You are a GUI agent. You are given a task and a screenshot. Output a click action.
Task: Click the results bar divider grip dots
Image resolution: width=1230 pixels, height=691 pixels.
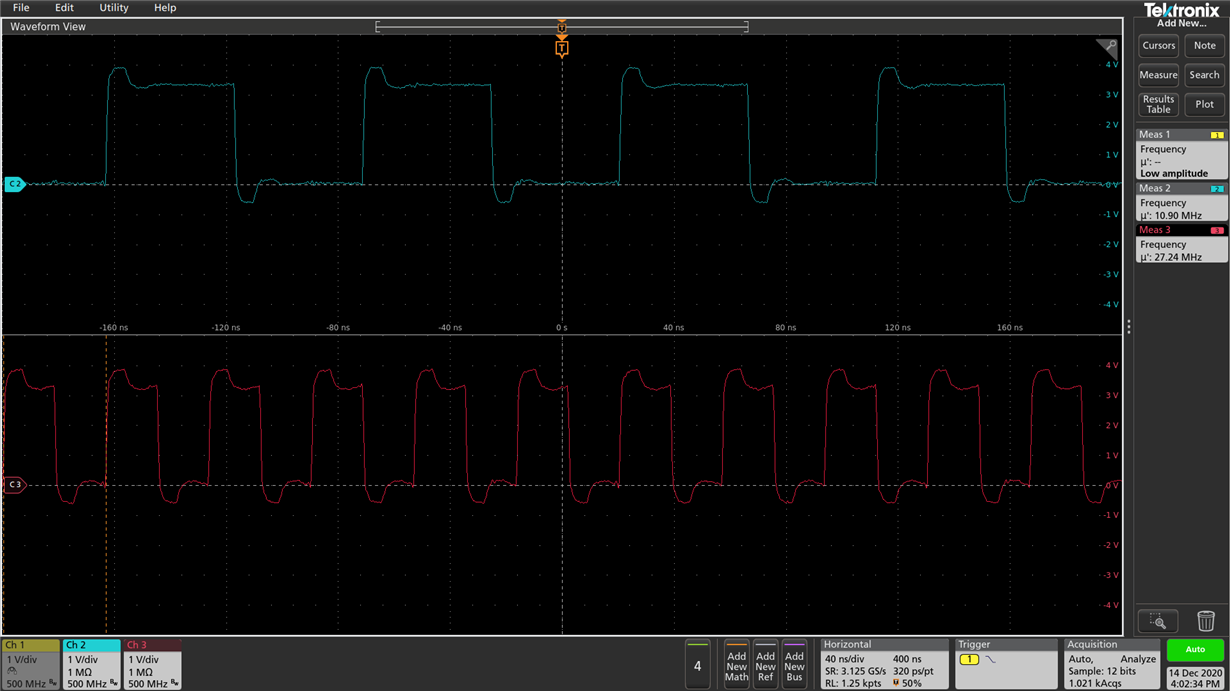tap(1129, 326)
